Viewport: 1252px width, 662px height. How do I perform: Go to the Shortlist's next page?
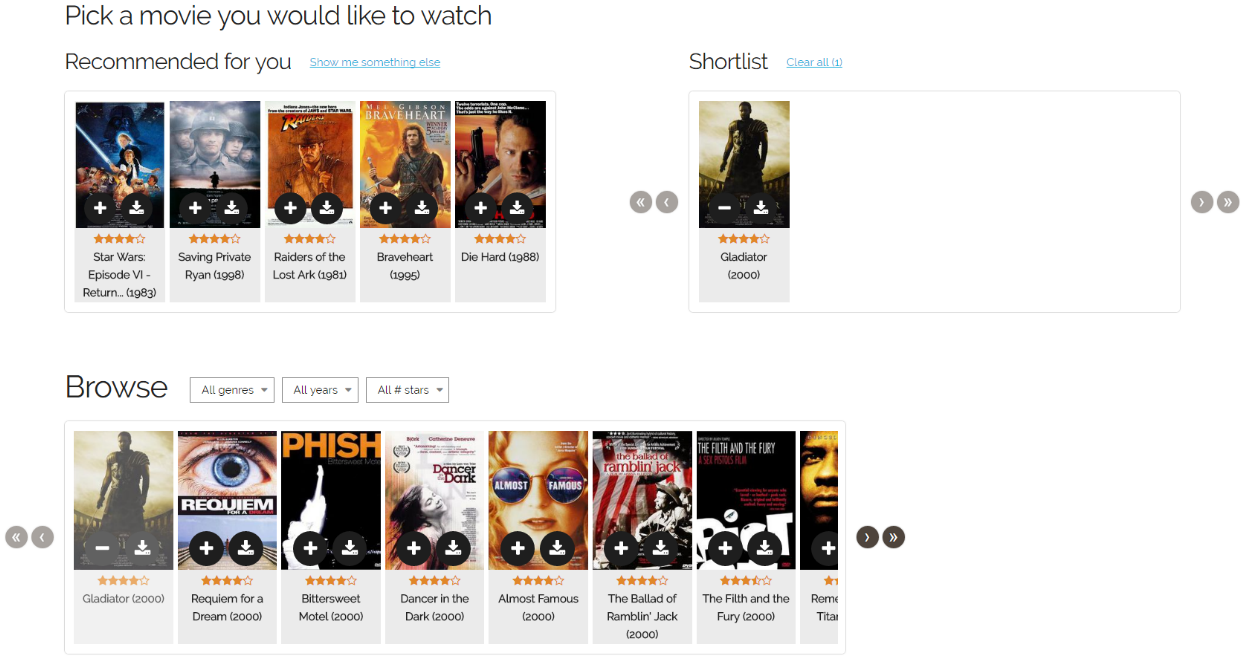tap(1202, 202)
